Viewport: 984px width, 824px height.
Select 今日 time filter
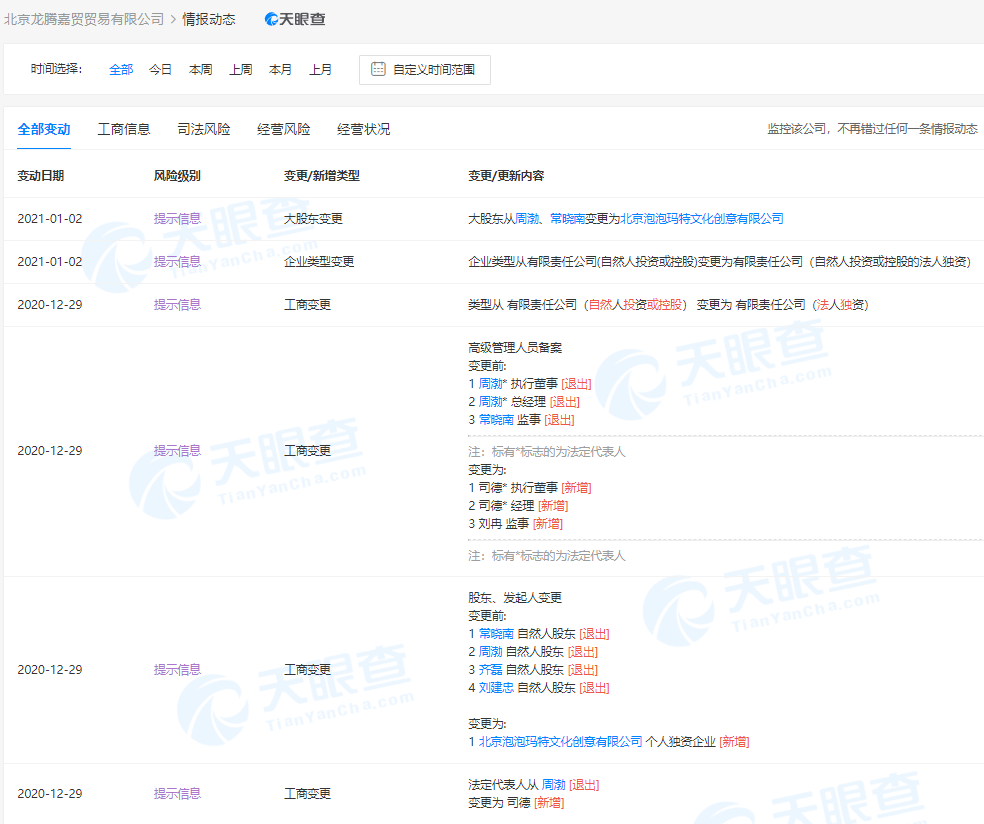[161, 70]
